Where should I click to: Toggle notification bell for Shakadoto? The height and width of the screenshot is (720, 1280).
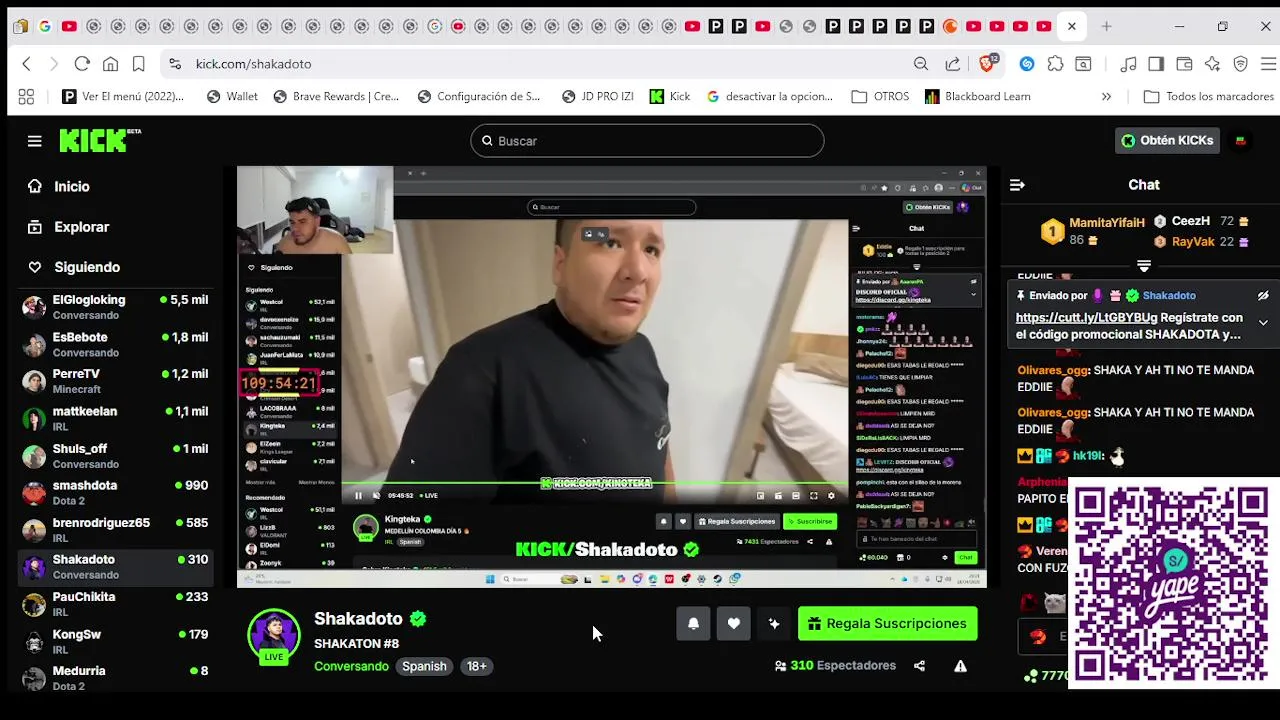coord(693,624)
